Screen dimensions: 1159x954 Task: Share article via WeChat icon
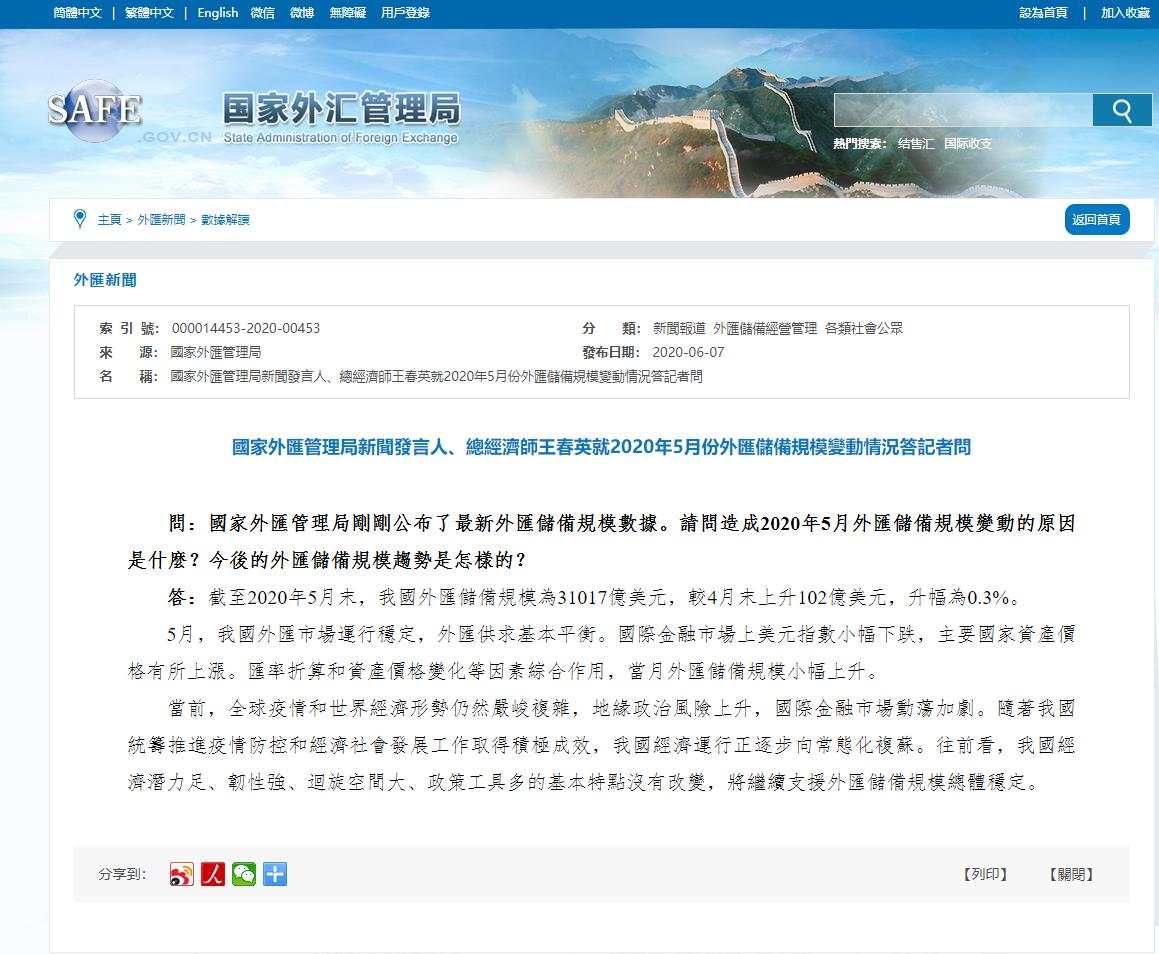click(244, 874)
